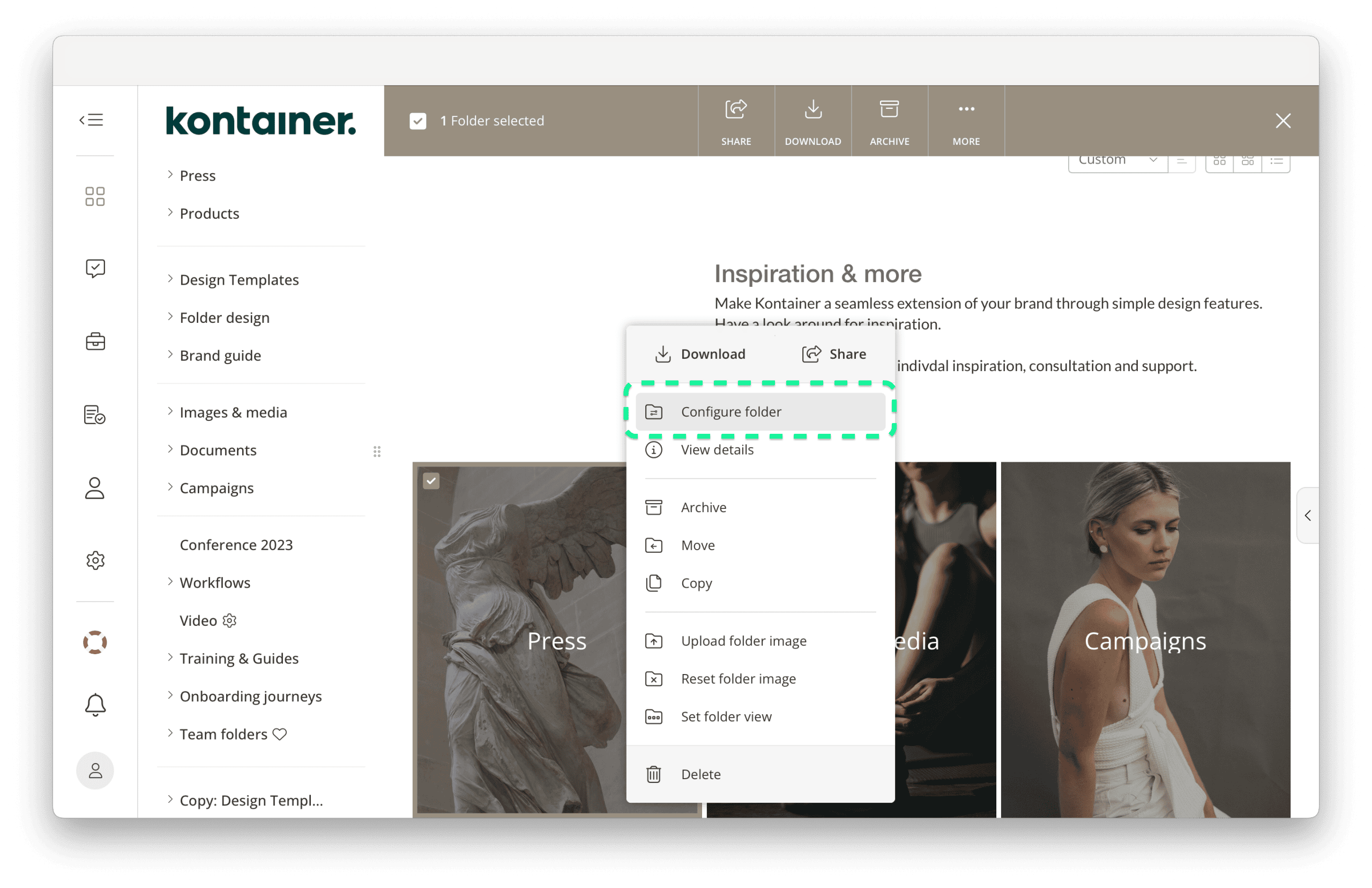Open notifications via the bell icon
The image size is (1372, 888).
pos(95,705)
